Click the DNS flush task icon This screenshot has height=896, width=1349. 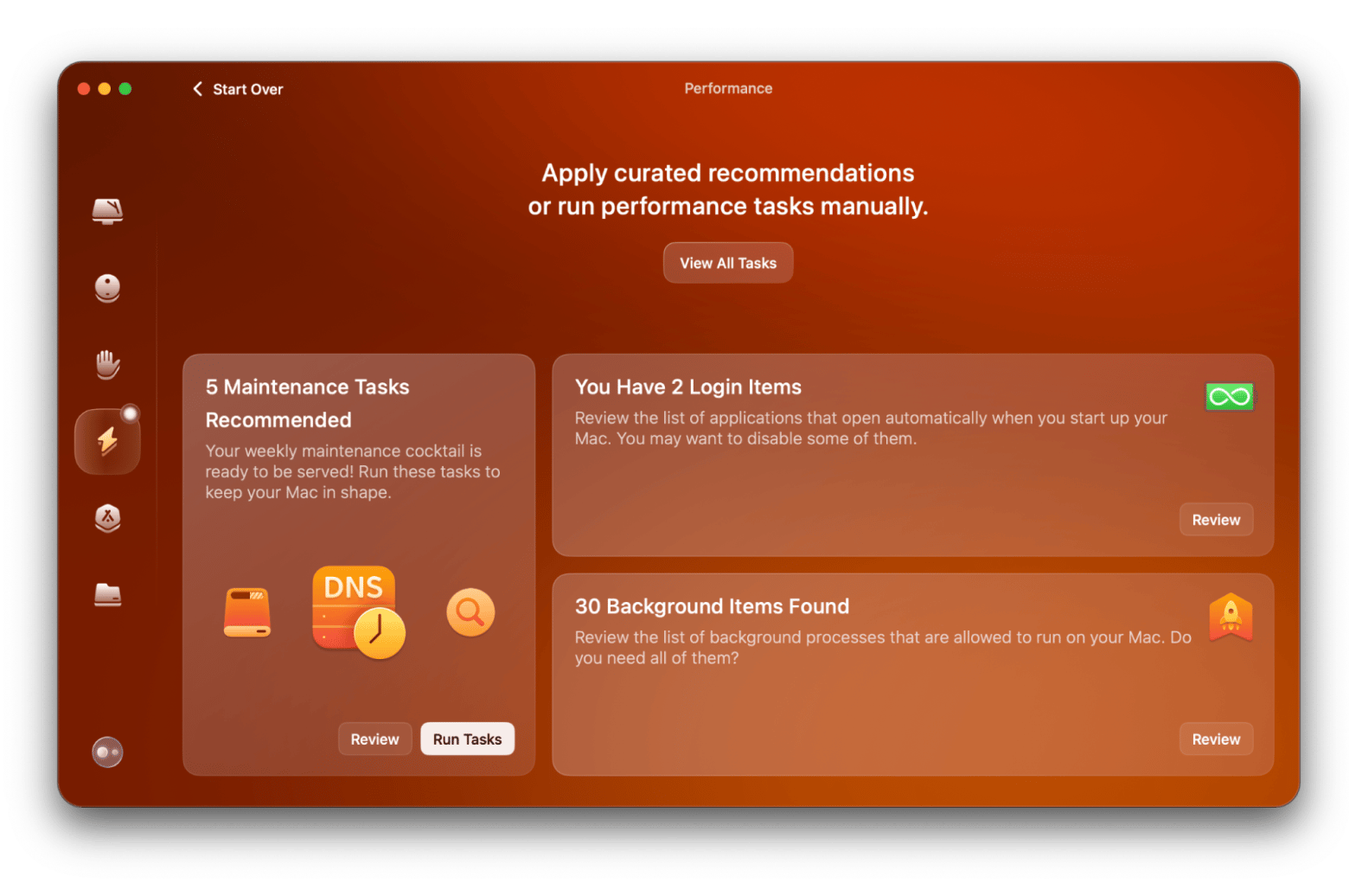pyautogui.click(x=358, y=611)
